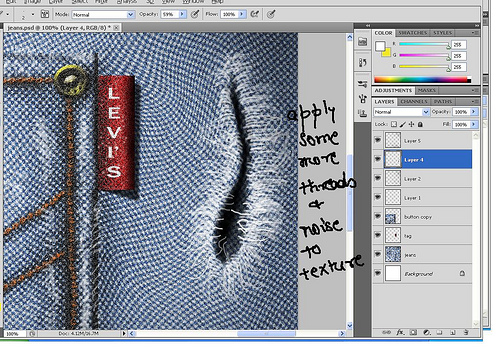Open the brush panel toggle icon

click(45, 14)
